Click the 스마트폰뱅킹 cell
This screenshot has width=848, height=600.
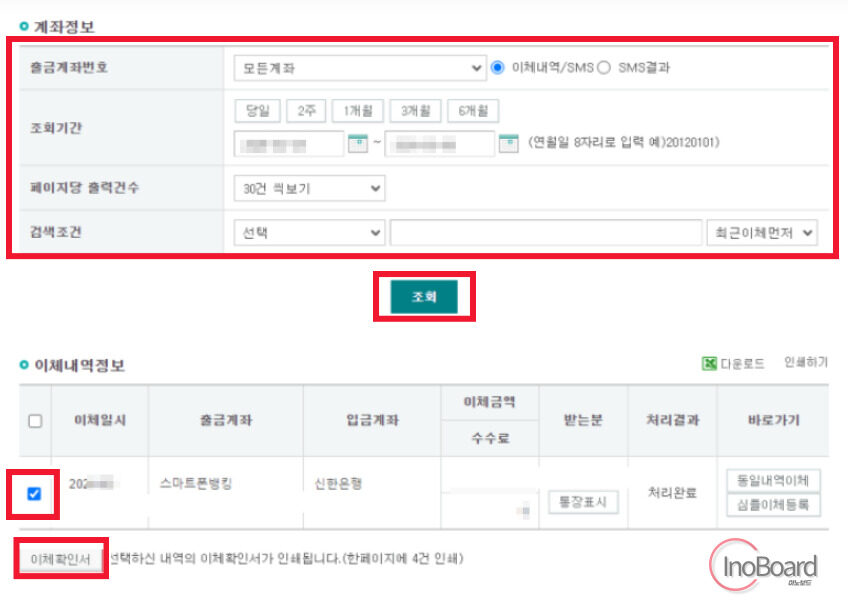196,484
